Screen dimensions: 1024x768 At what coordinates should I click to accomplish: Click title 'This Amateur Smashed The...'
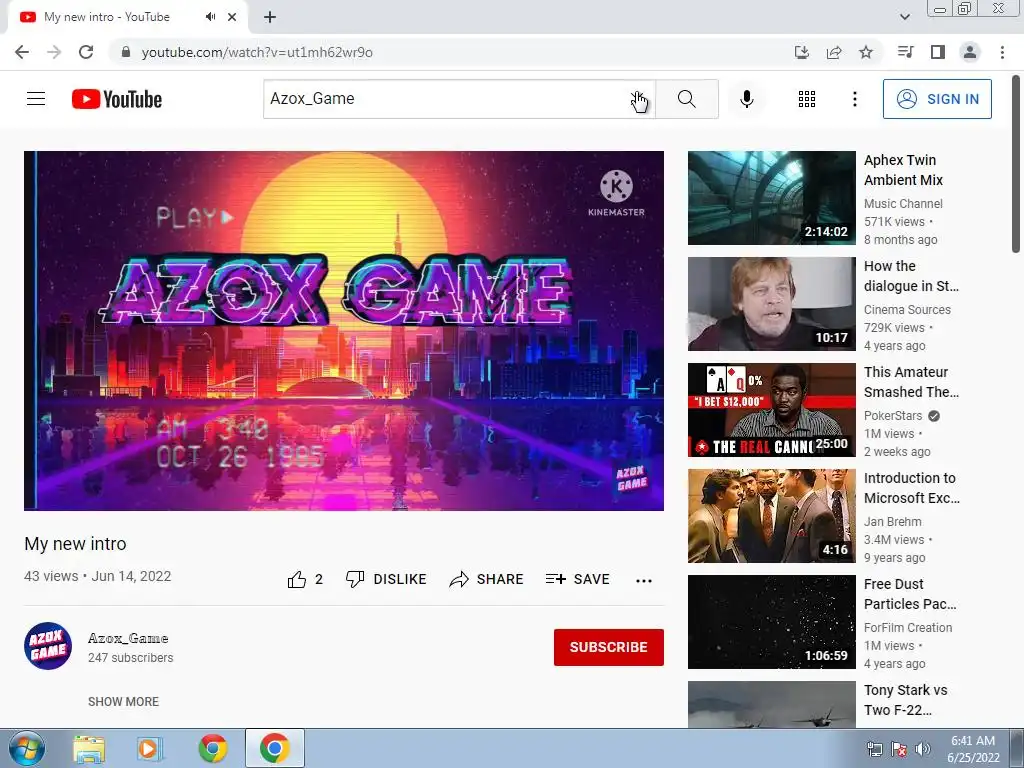[x=911, y=381]
